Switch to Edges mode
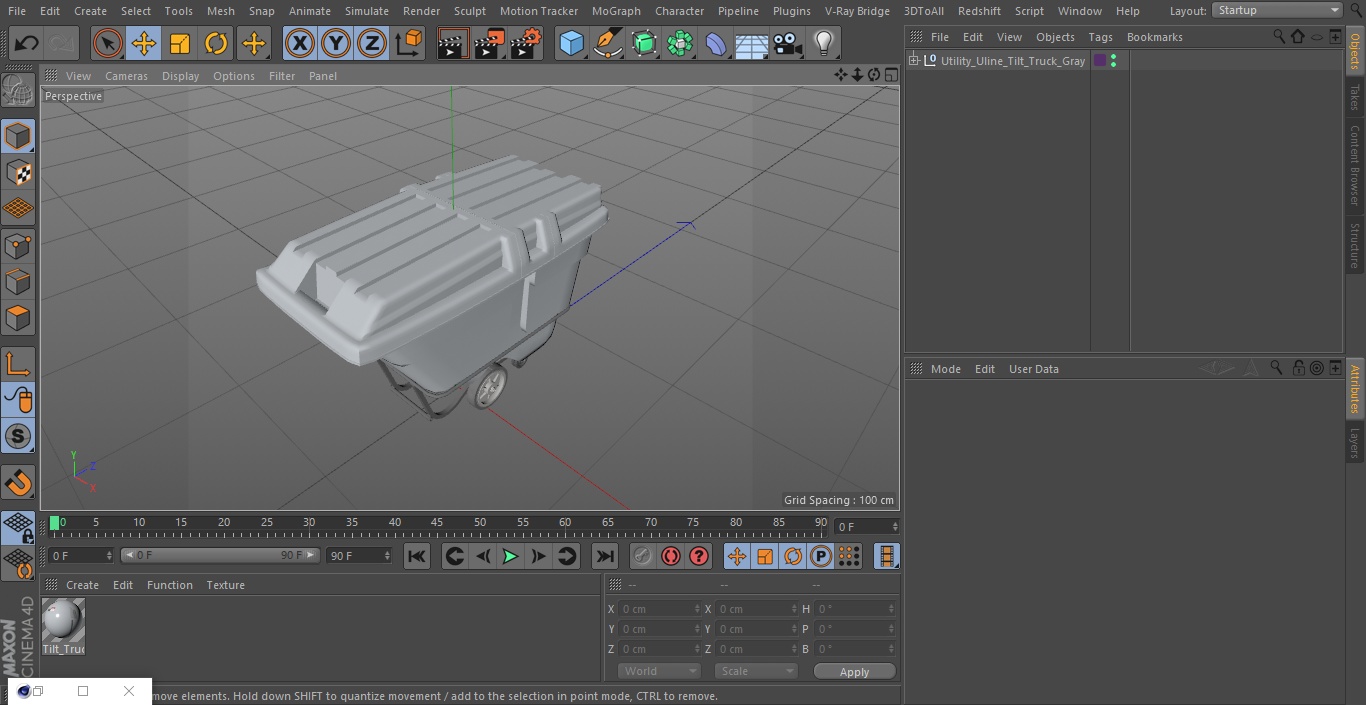 pyautogui.click(x=18, y=282)
